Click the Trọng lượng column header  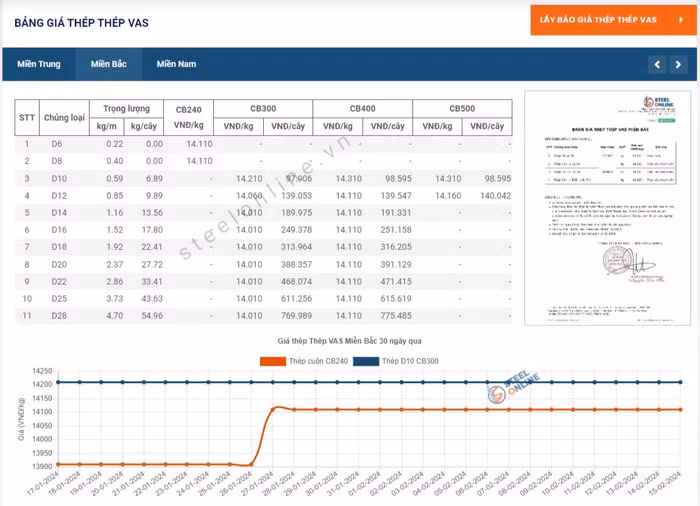126,109
